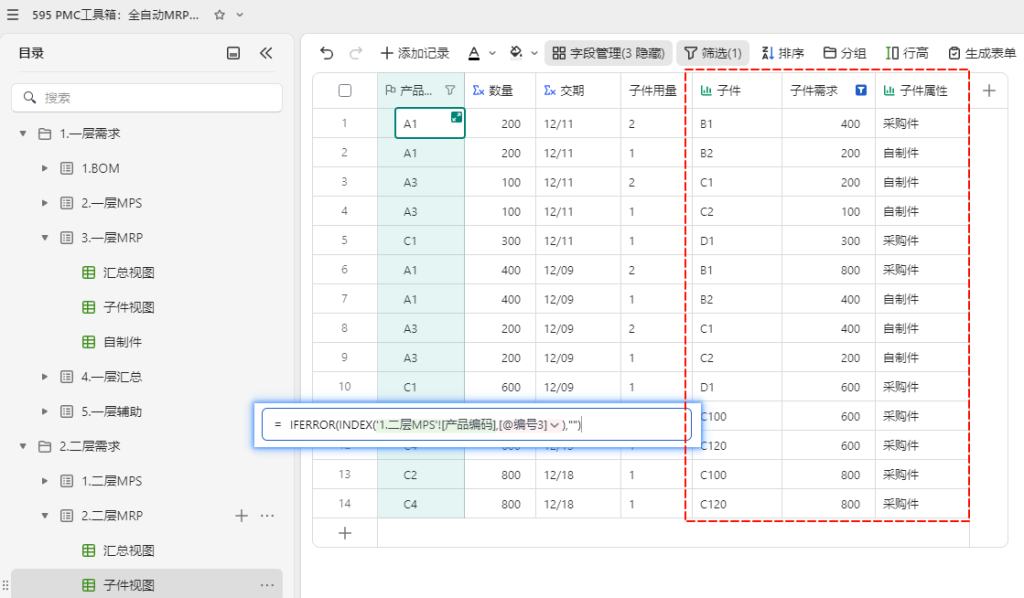The width and height of the screenshot is (1024, 598).
Task: Expand the 4.一层汇总 tree item
Action: 44,377
